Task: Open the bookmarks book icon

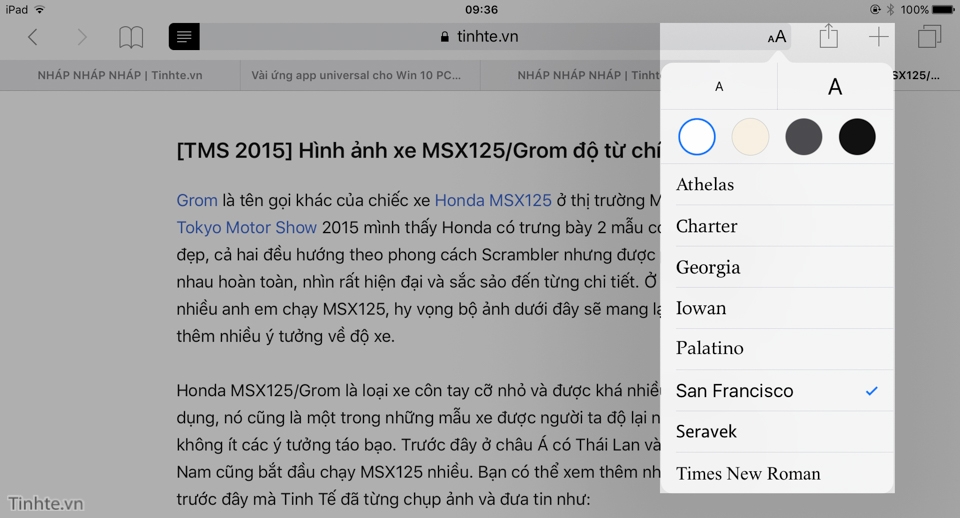Action: (131, 37)
